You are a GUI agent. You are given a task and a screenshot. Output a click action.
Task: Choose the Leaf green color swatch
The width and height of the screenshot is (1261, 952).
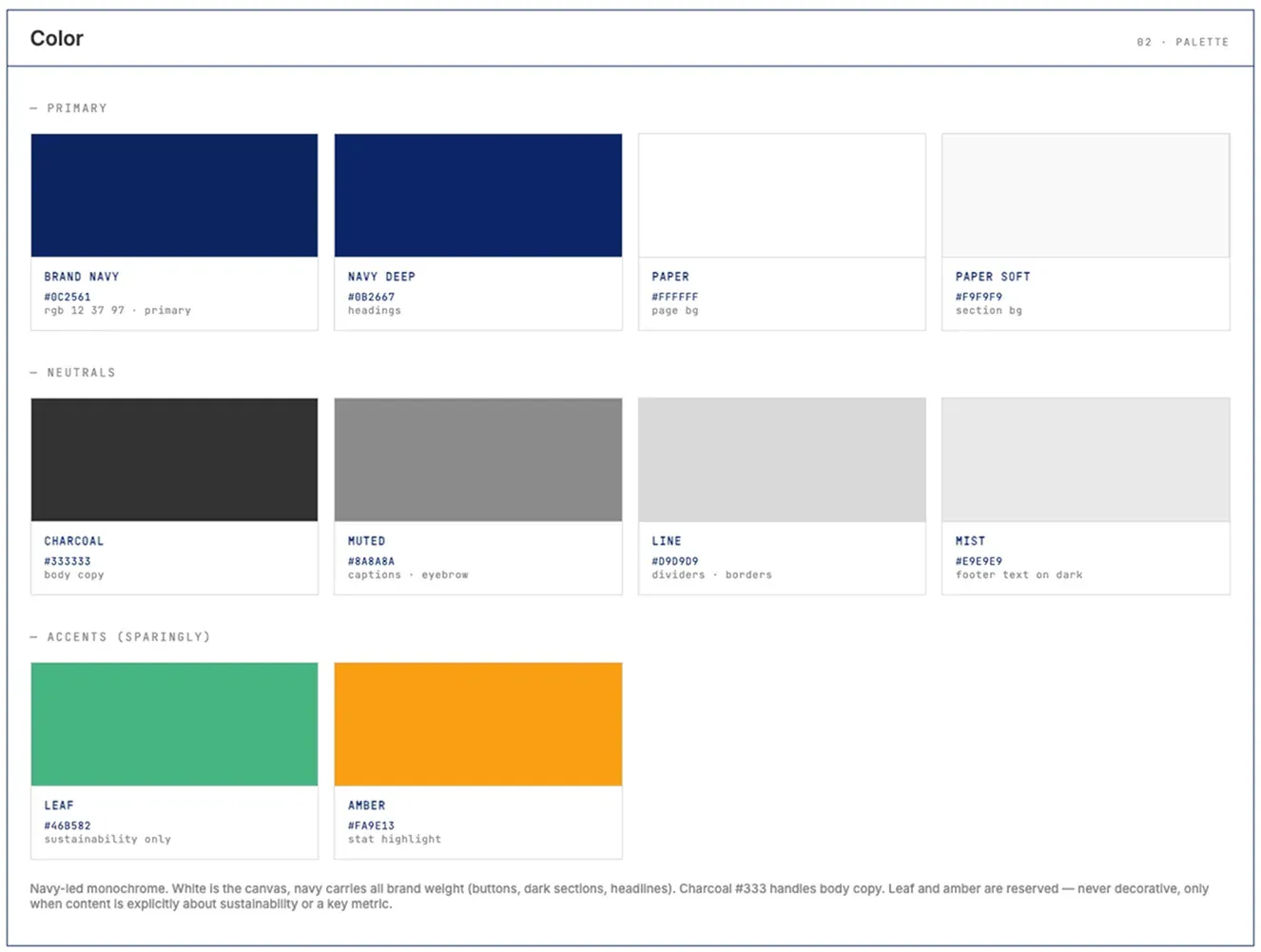click(174, 724)
